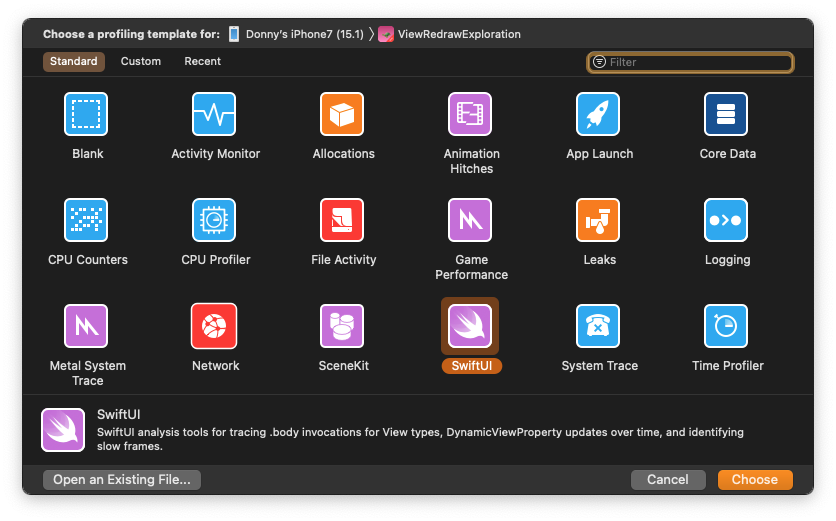Click the SwiftUI description heading
The height and width of the screenshot is (521, 836).
click(119, 414)
